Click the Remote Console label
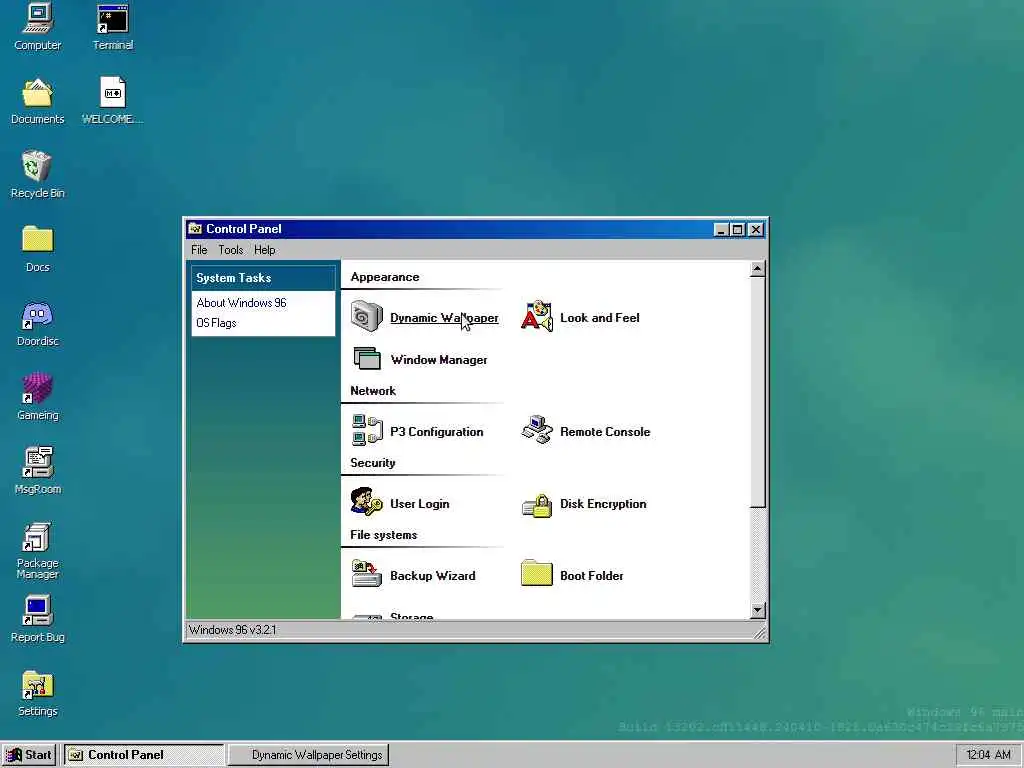Viewport: 1024px width, 768px height. 605,432
